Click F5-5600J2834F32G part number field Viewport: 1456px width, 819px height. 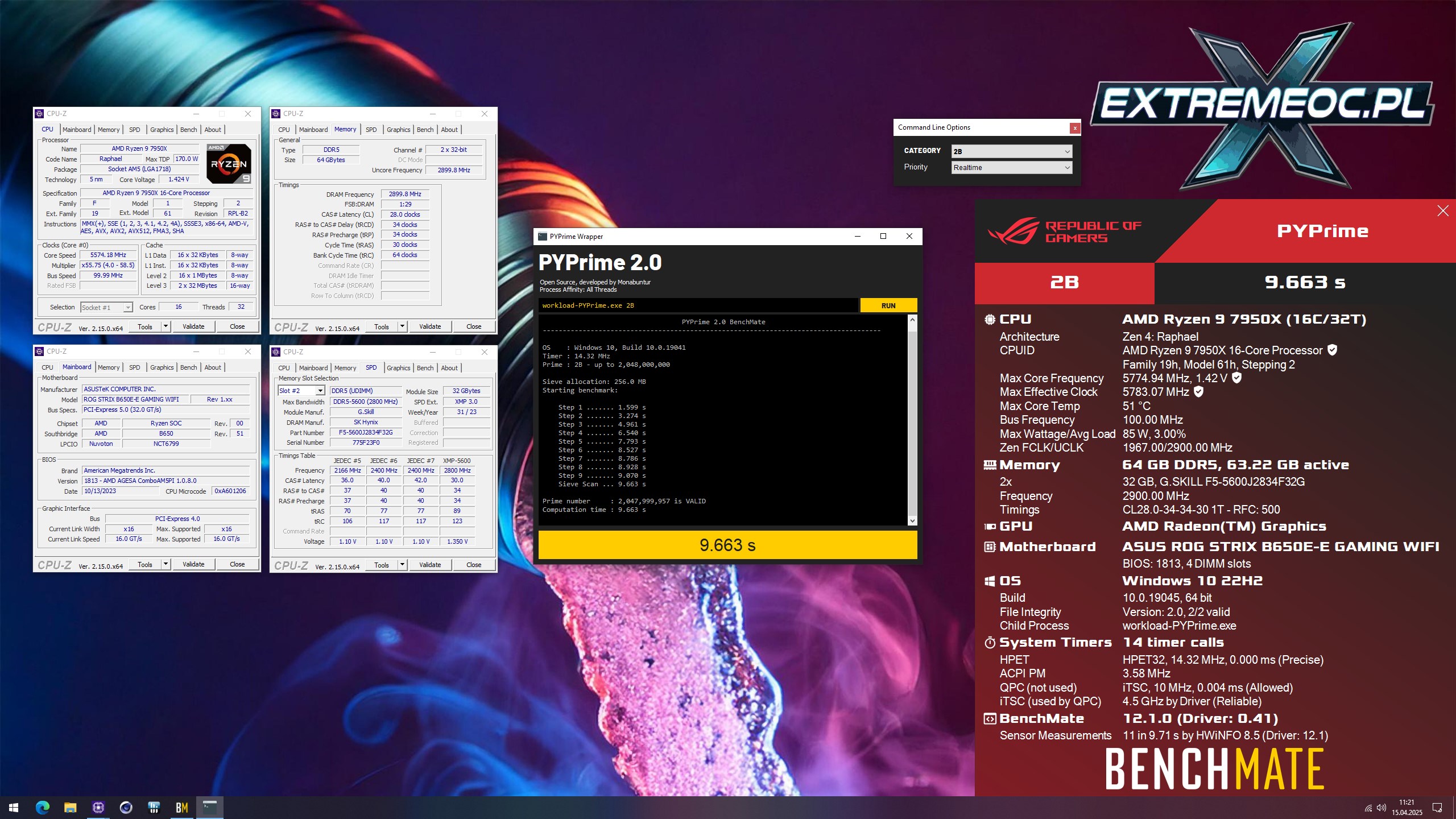tap(366, 432)
